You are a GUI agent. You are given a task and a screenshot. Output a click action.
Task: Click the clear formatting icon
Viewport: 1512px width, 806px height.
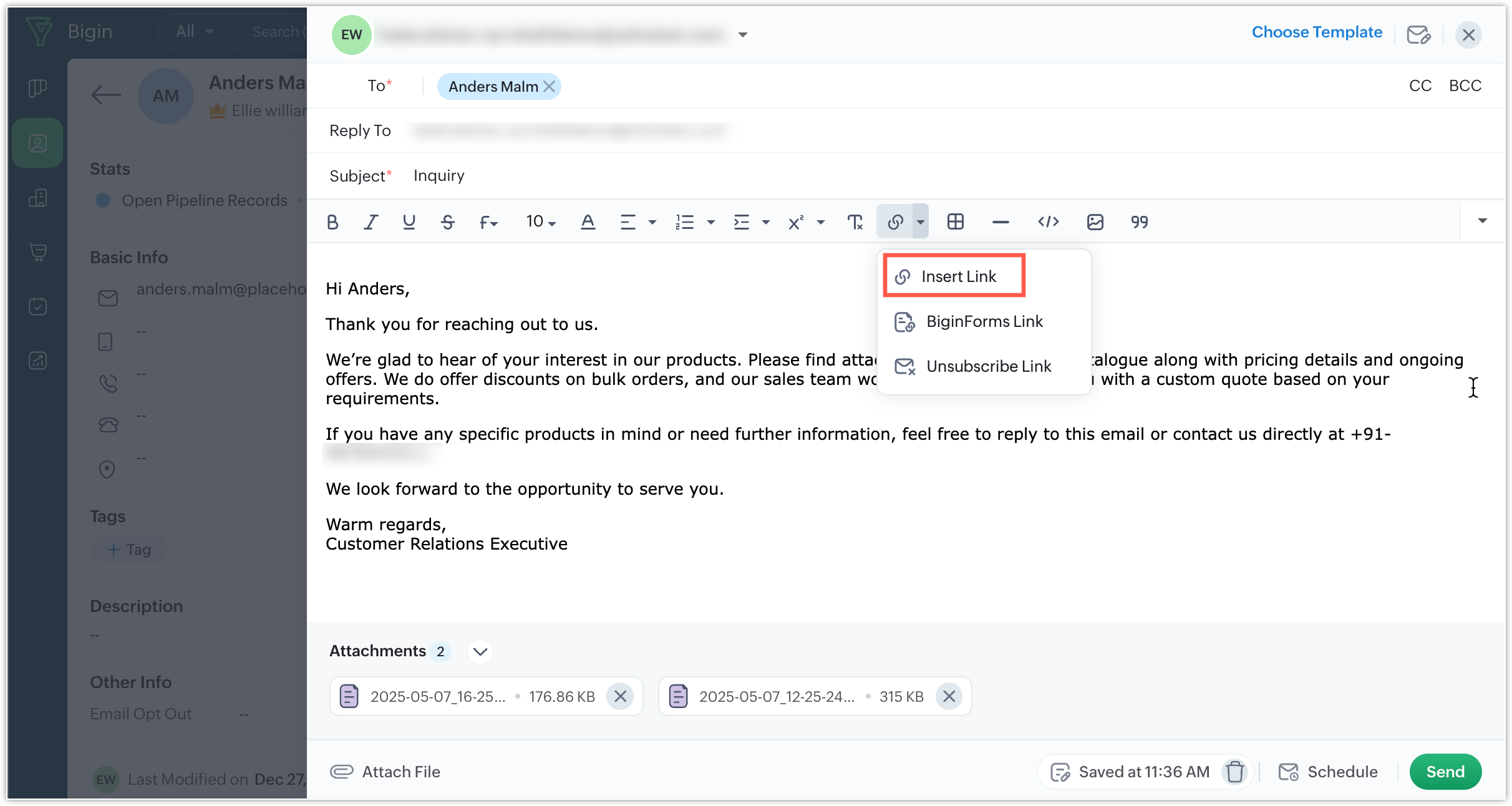click(x=855, y=222)
